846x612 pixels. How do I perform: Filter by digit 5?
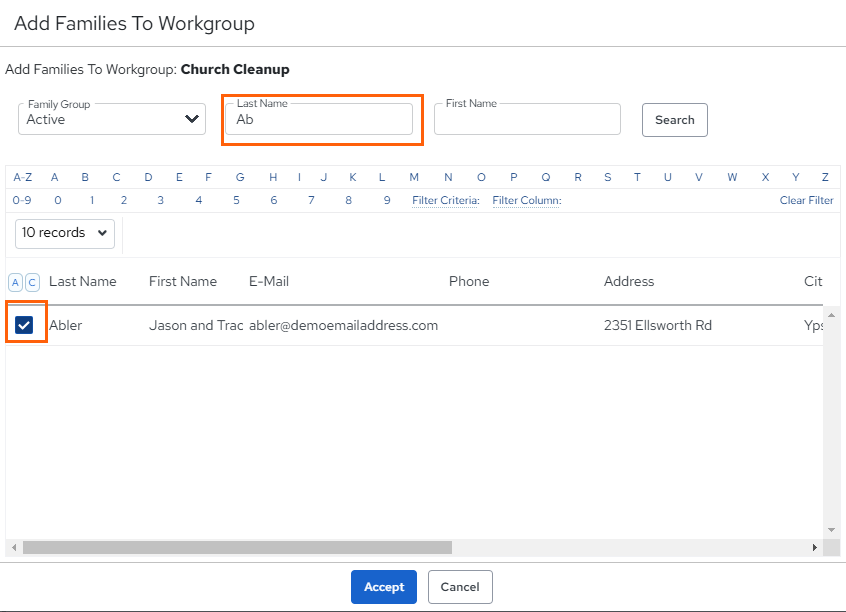point(236,200)
